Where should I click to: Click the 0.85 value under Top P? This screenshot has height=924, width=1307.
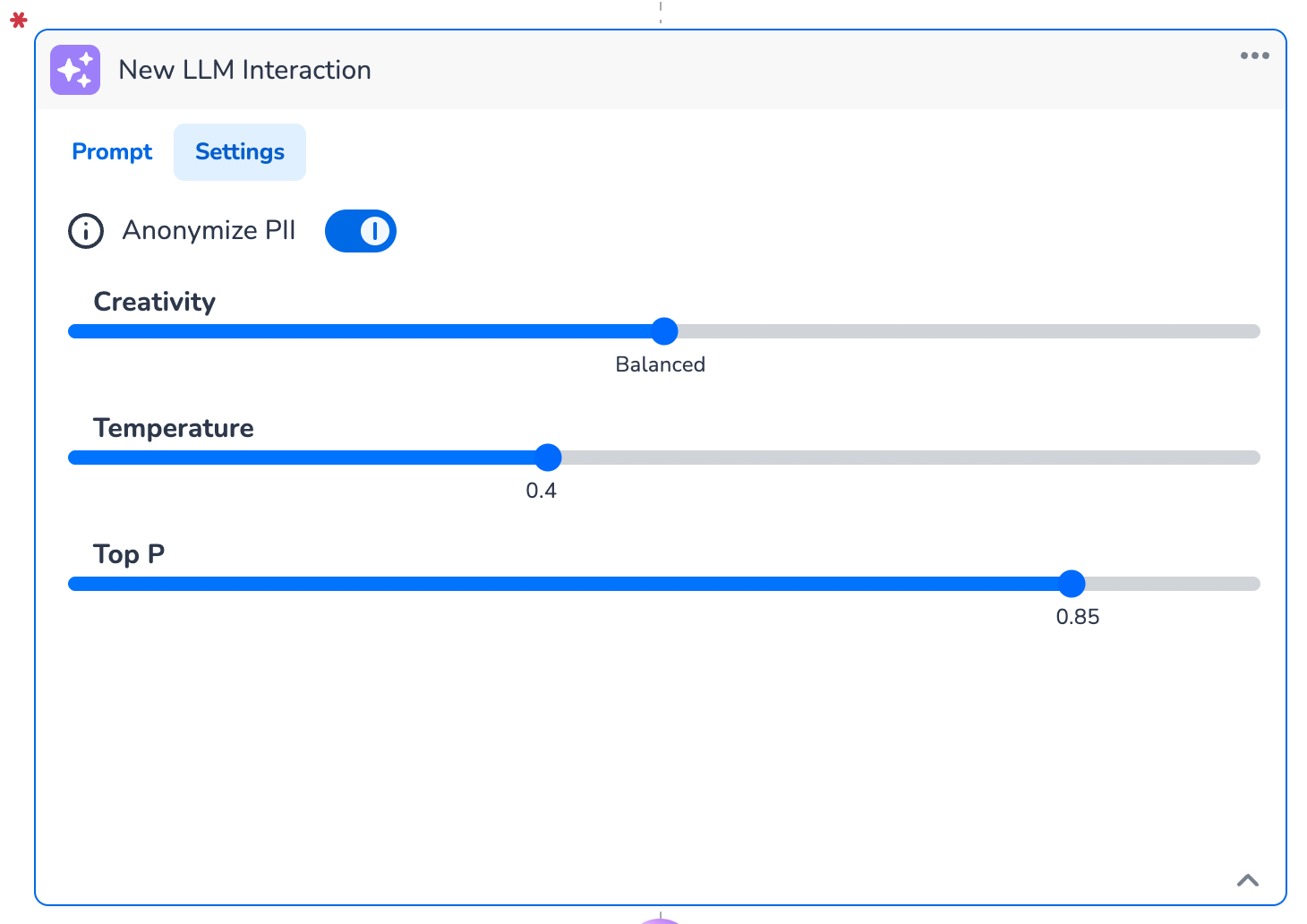point(1078,617)
